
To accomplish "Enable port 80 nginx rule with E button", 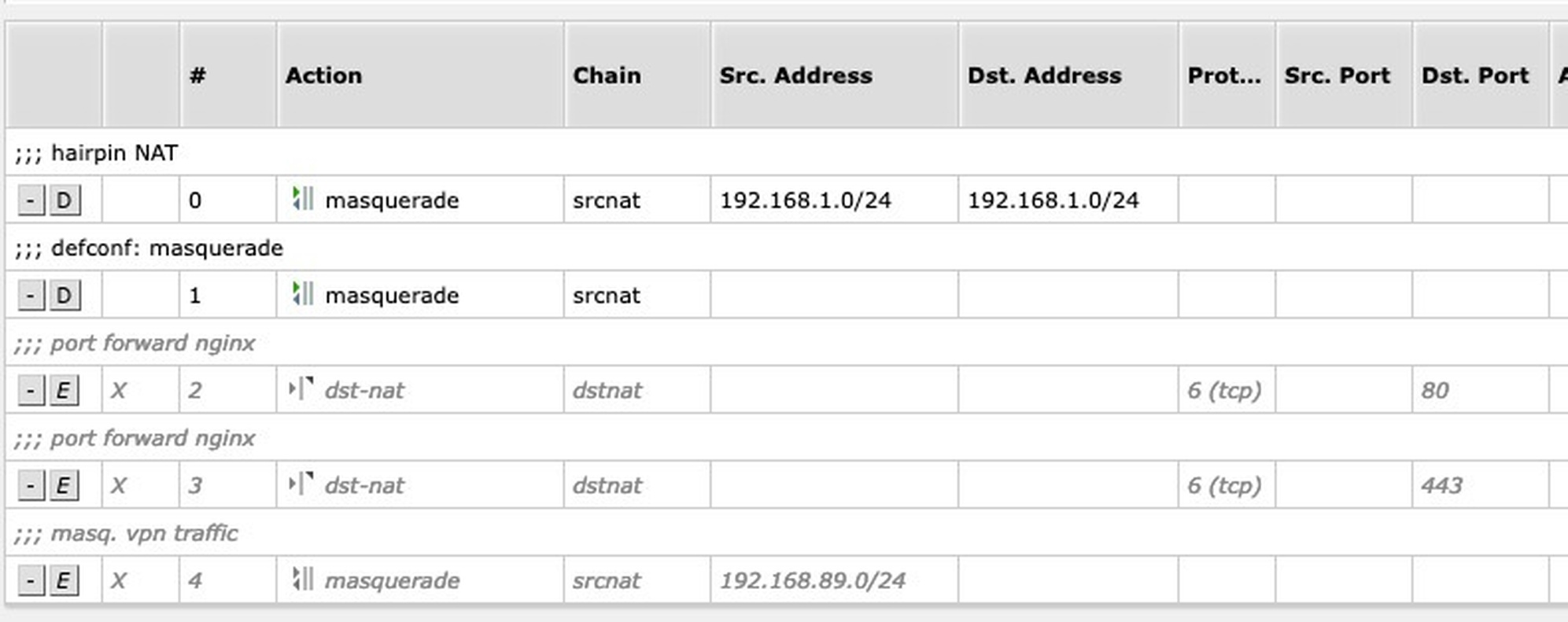I will [x=64, y=391].
